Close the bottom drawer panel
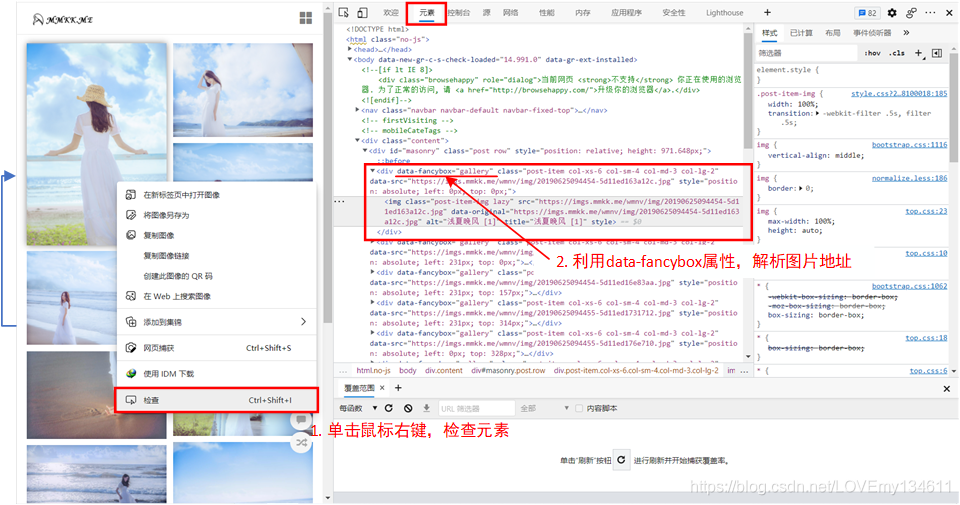 947,389
